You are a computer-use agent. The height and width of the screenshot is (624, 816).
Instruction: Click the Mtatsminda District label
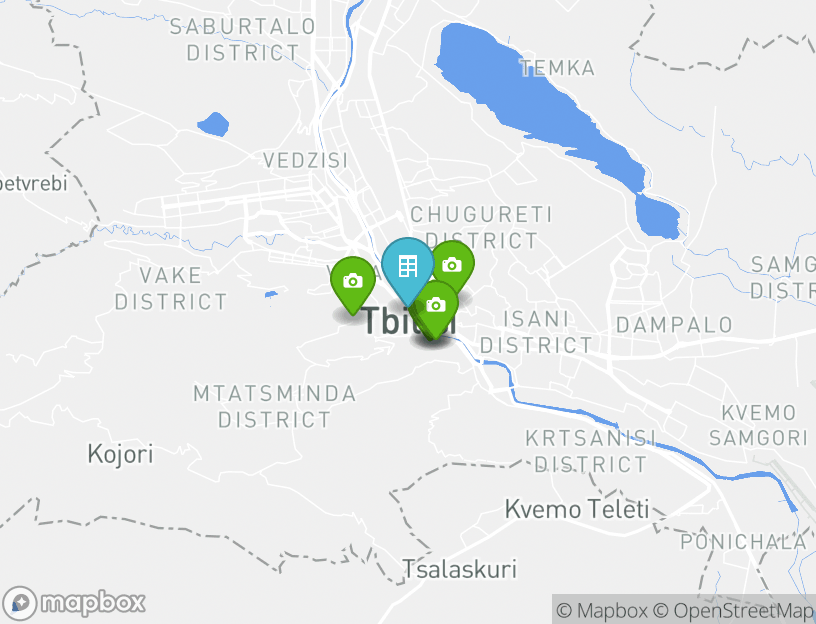(274, 406)
